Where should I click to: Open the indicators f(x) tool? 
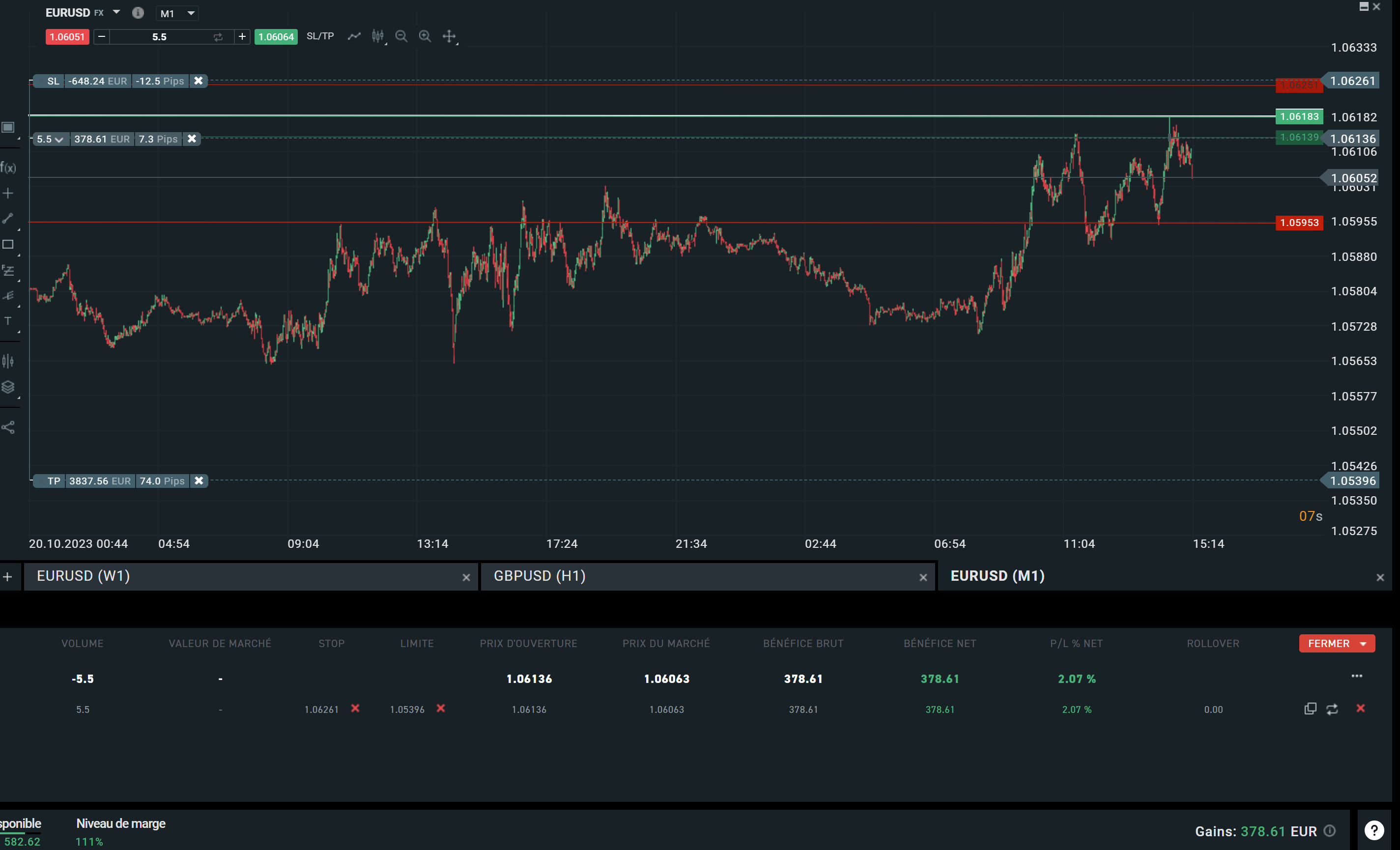click(x=8, y=168)
